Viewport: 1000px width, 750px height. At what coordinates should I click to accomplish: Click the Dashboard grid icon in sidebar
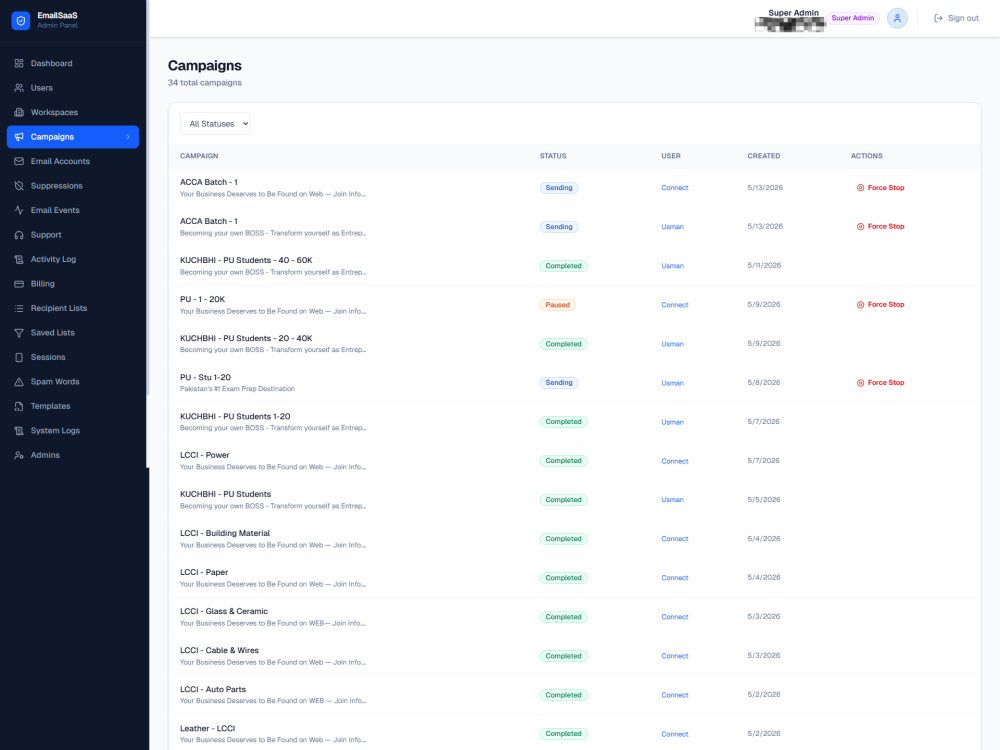point(19,63)
